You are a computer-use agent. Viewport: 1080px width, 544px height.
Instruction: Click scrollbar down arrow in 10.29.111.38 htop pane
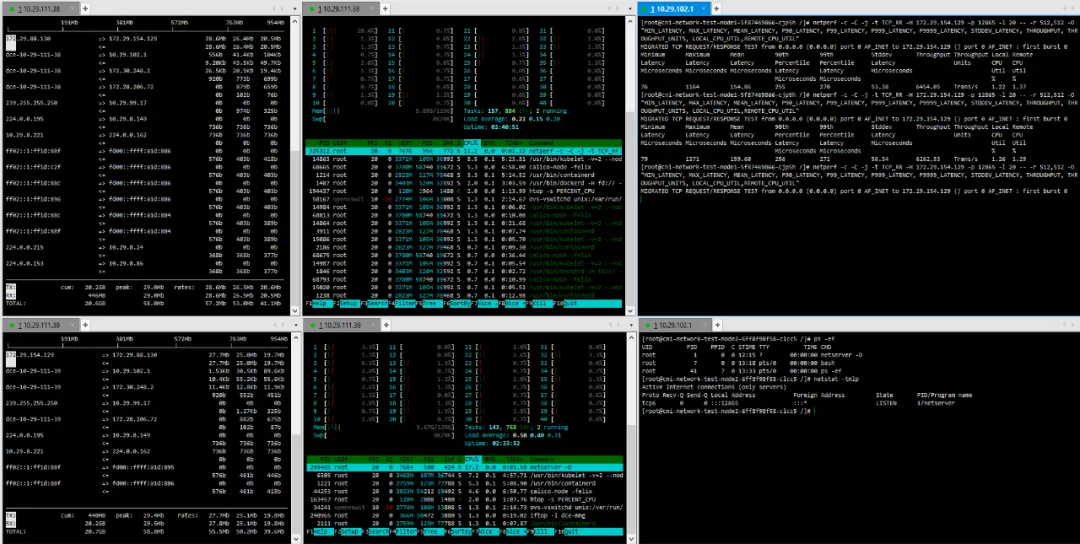(629, 311)
